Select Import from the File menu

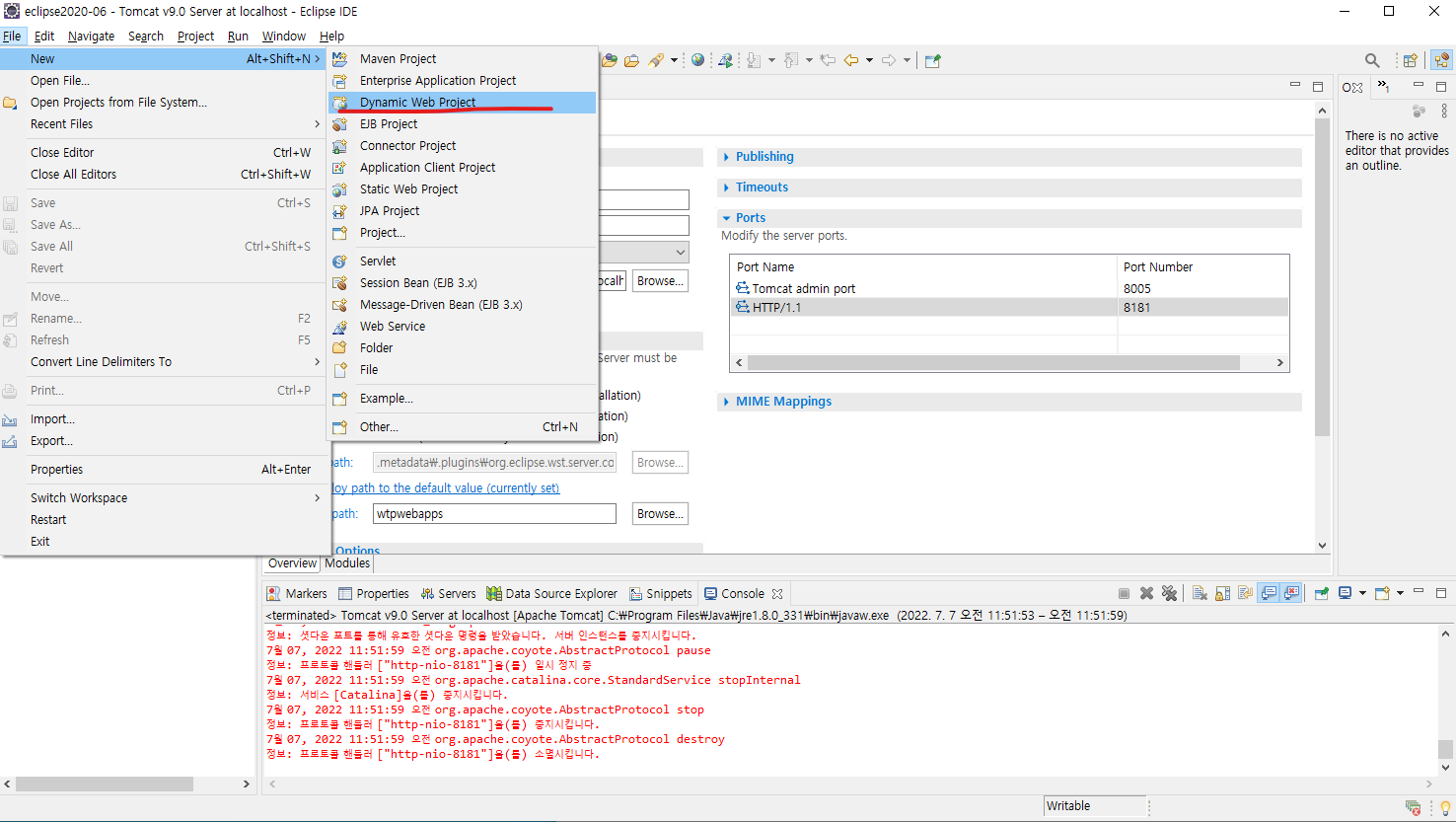click(x=163, y=419)
